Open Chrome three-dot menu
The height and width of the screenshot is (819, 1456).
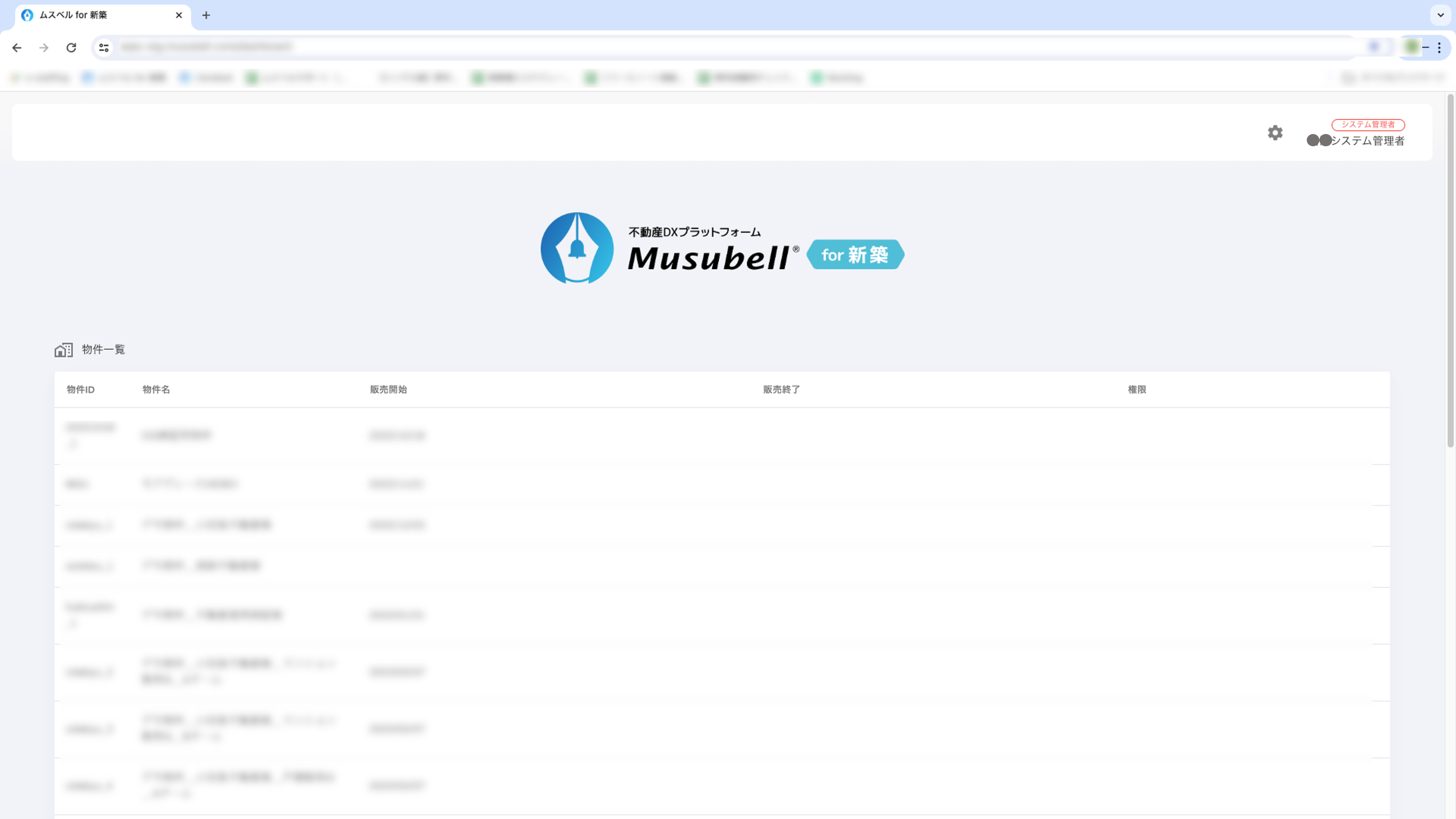pyautogui.click(x=1439, y=48)
